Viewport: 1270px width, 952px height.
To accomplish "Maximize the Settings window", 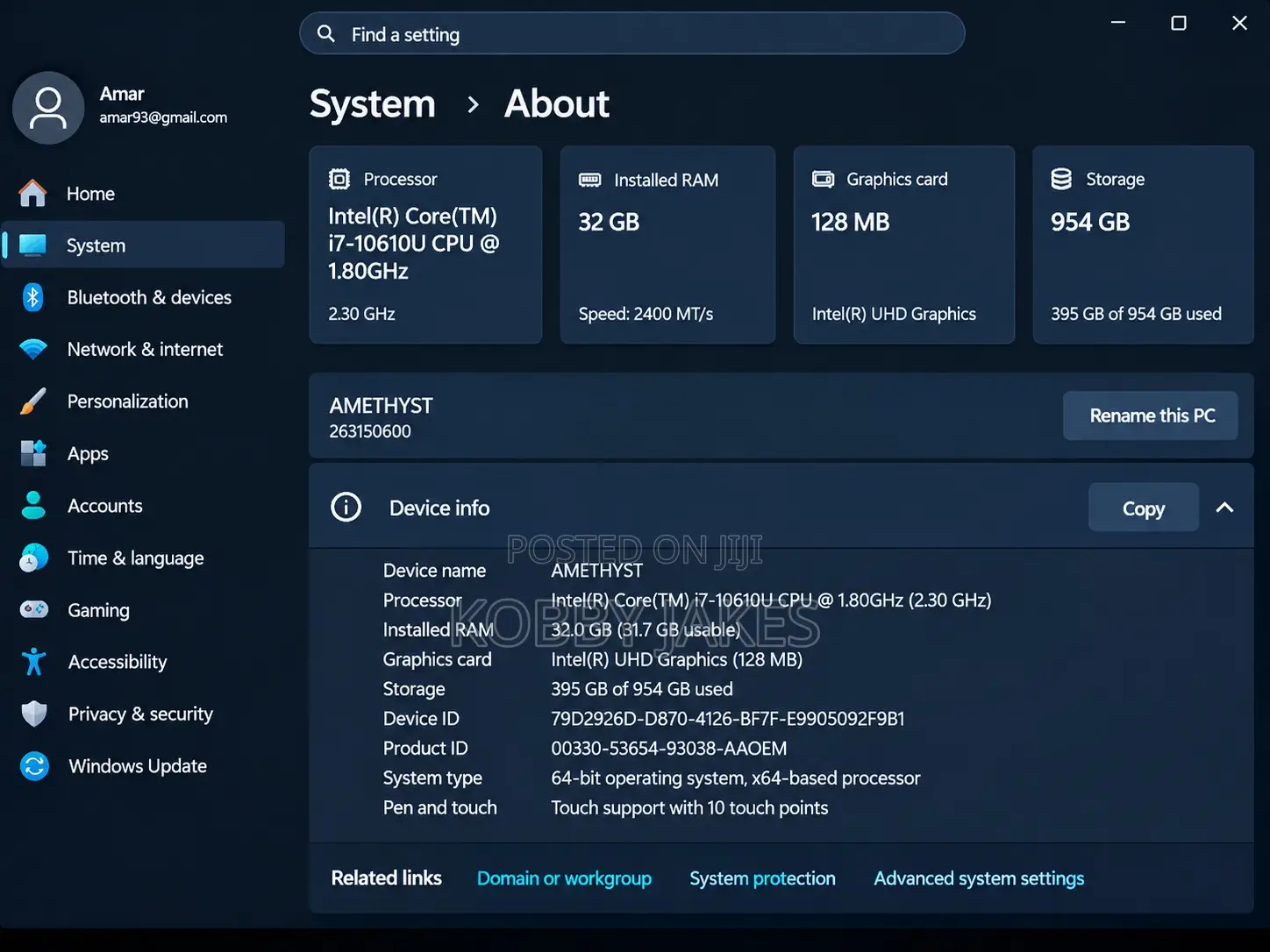I will click(1179, 23).
